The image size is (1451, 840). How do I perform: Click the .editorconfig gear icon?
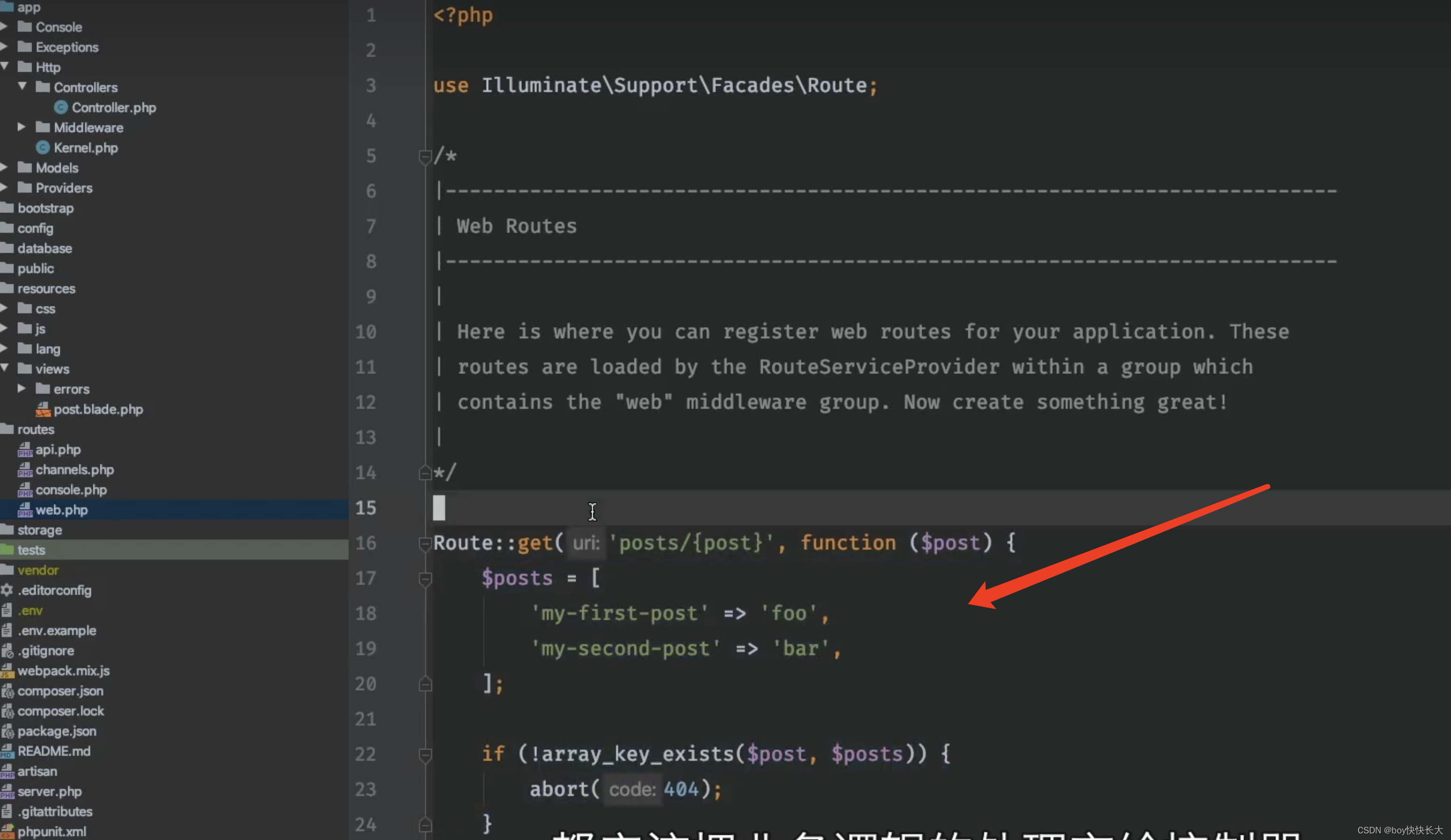click(x=7, y=590)
